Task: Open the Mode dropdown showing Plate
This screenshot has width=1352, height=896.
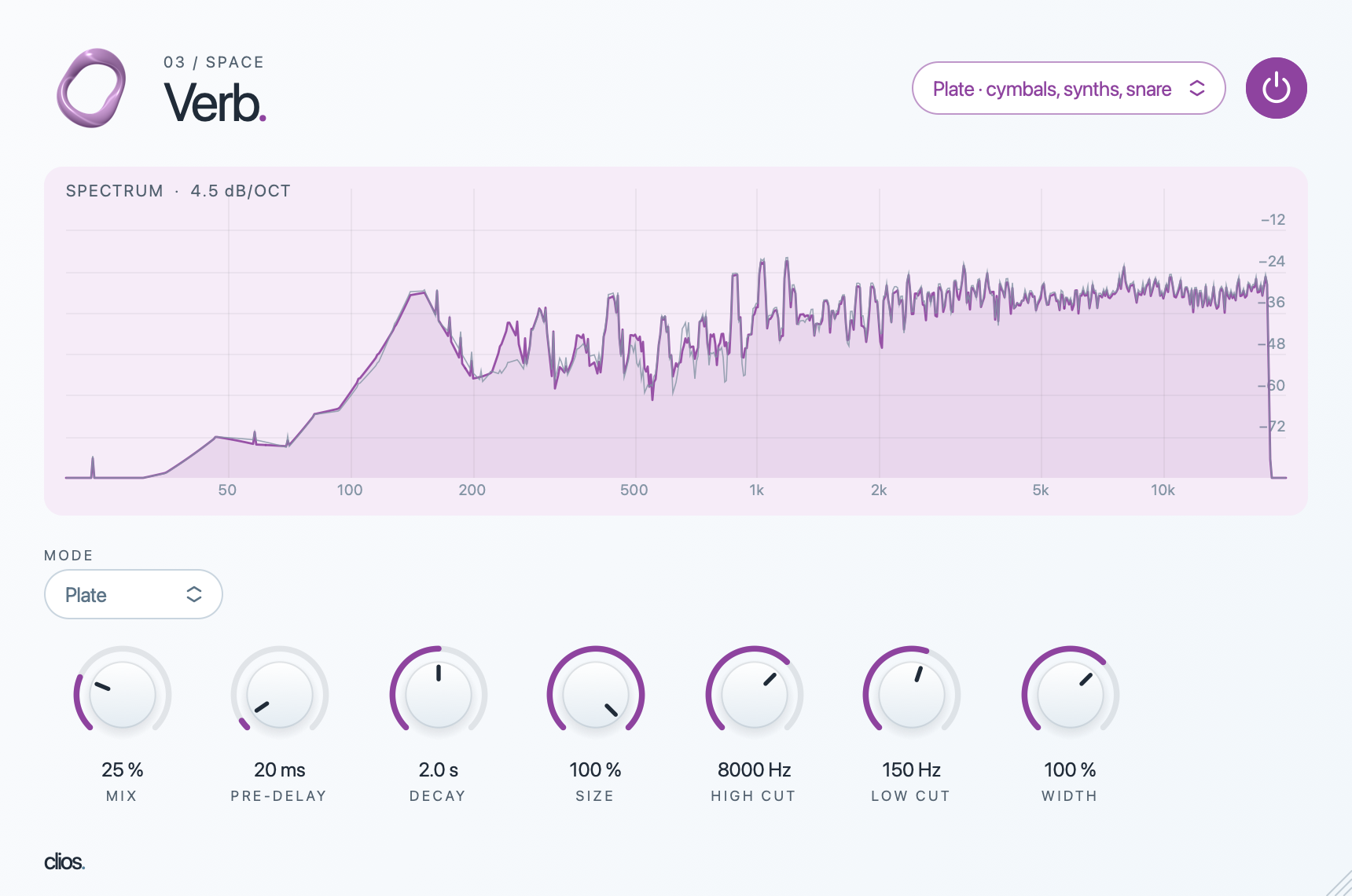Action: coord(134,594)
